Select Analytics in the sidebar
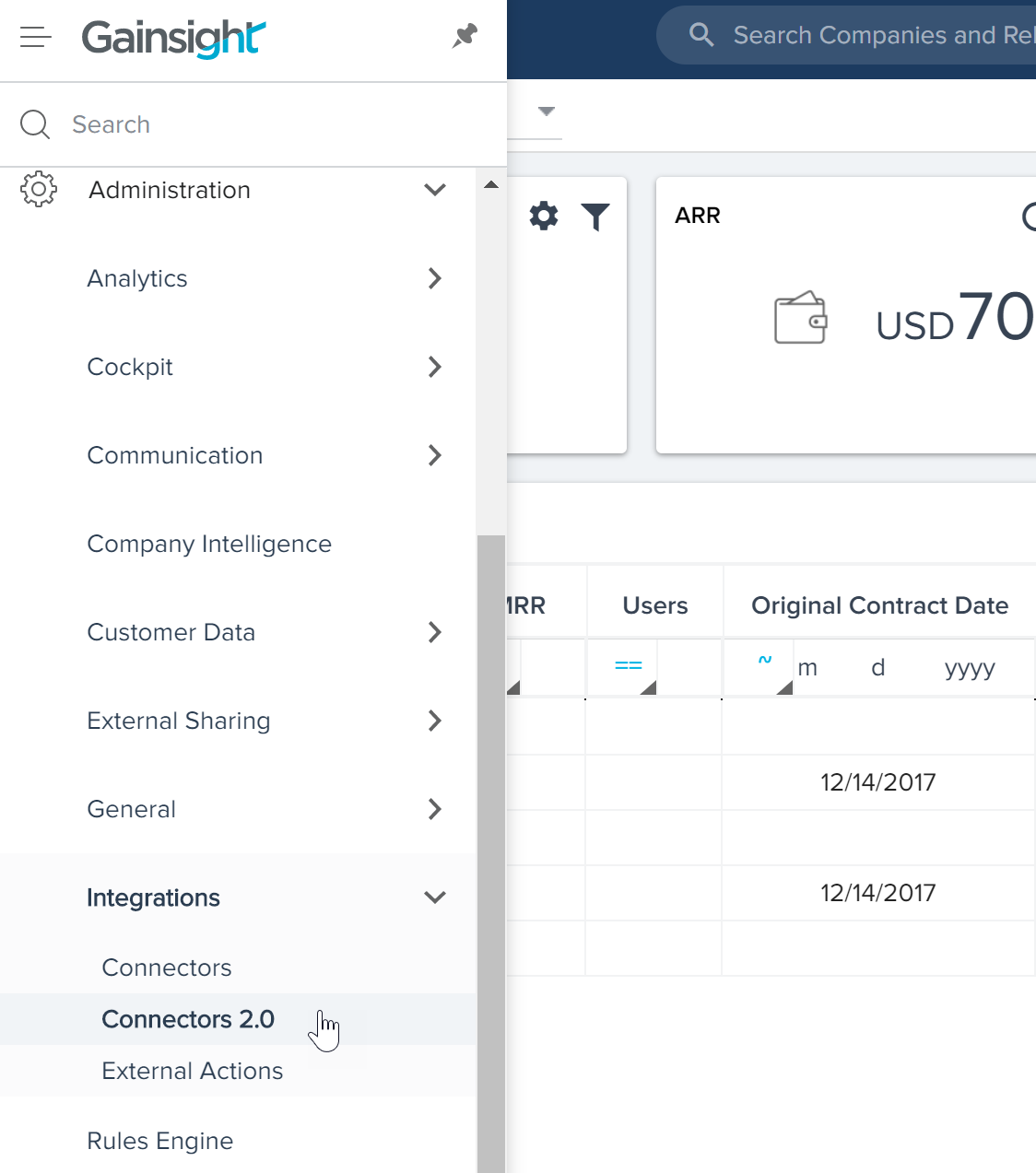Viewport: 1036px width, 1173px height. pyautogui.click(x=137, y=278)
